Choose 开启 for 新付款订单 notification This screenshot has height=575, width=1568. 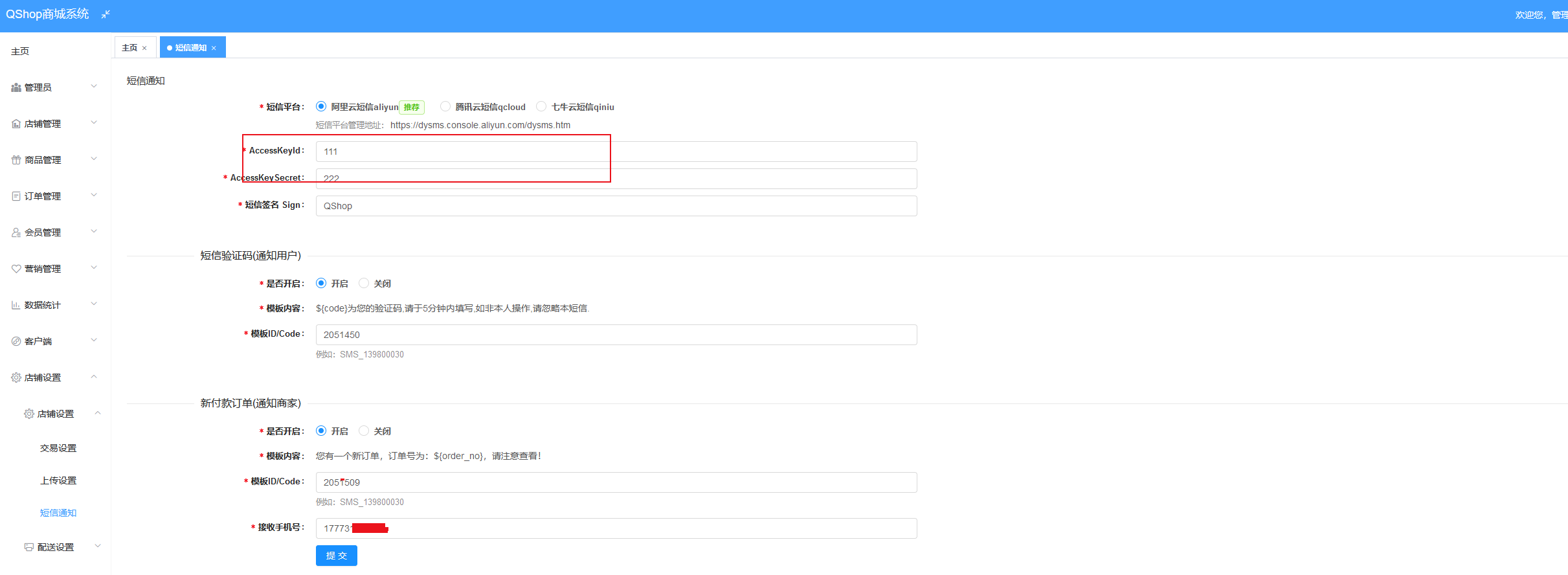[321, 431]
